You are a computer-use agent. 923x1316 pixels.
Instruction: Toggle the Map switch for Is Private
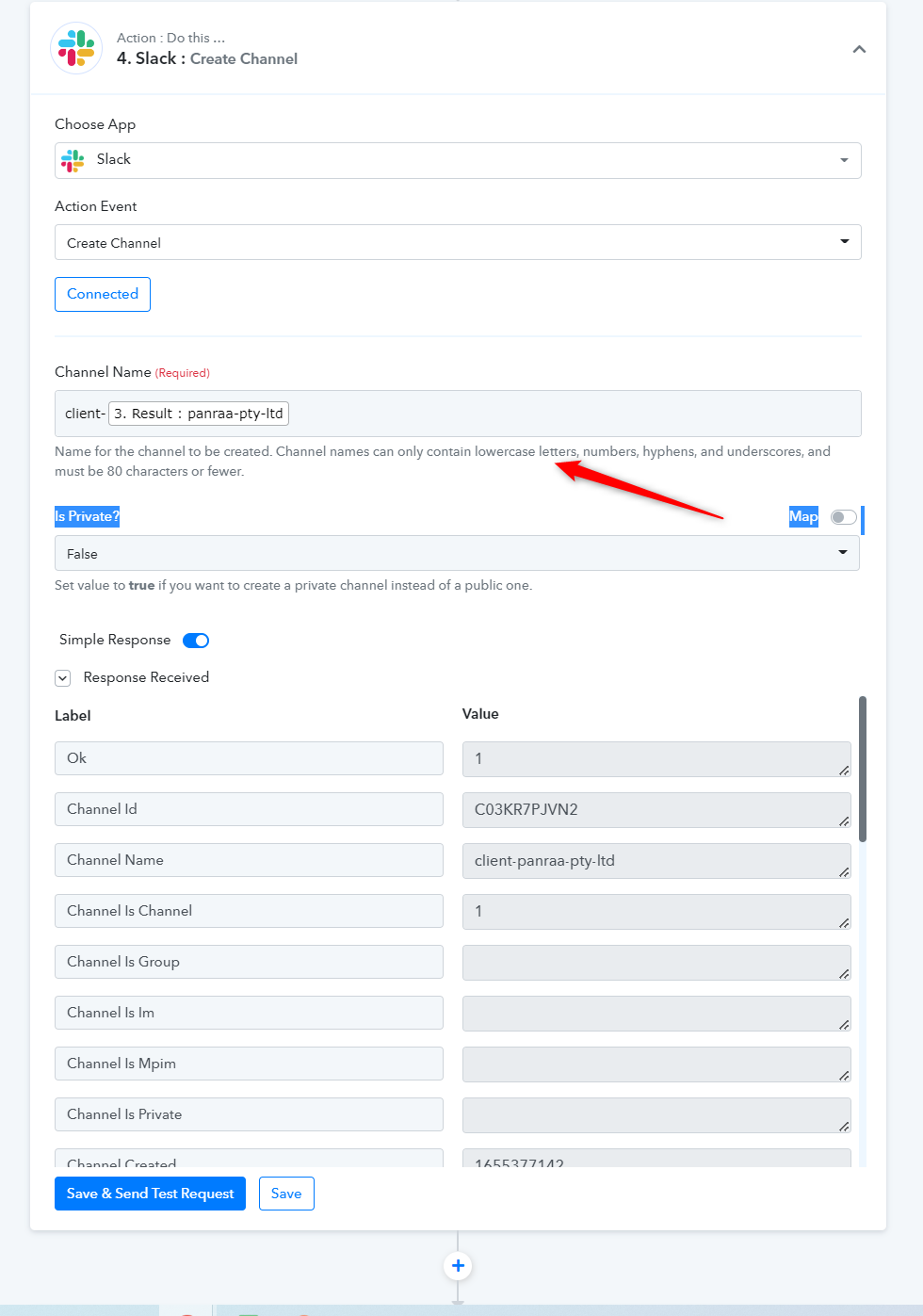[844, 516]
